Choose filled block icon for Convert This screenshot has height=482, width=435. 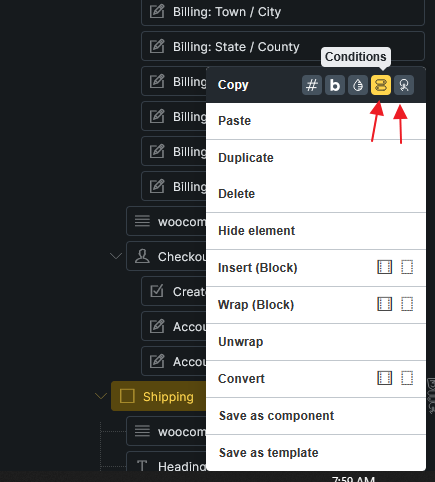pyautogui.click(x=384, y=378)
